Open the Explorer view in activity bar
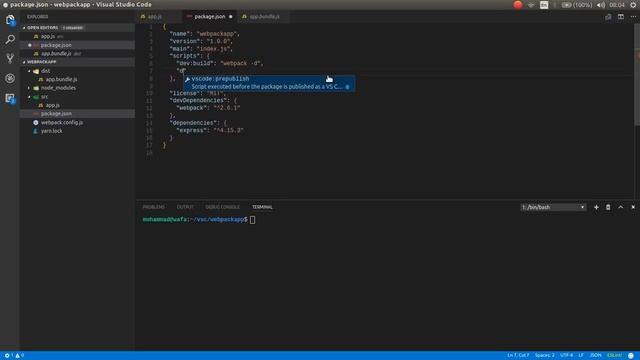This screenshot has height=360, width=640. point(10,20)
